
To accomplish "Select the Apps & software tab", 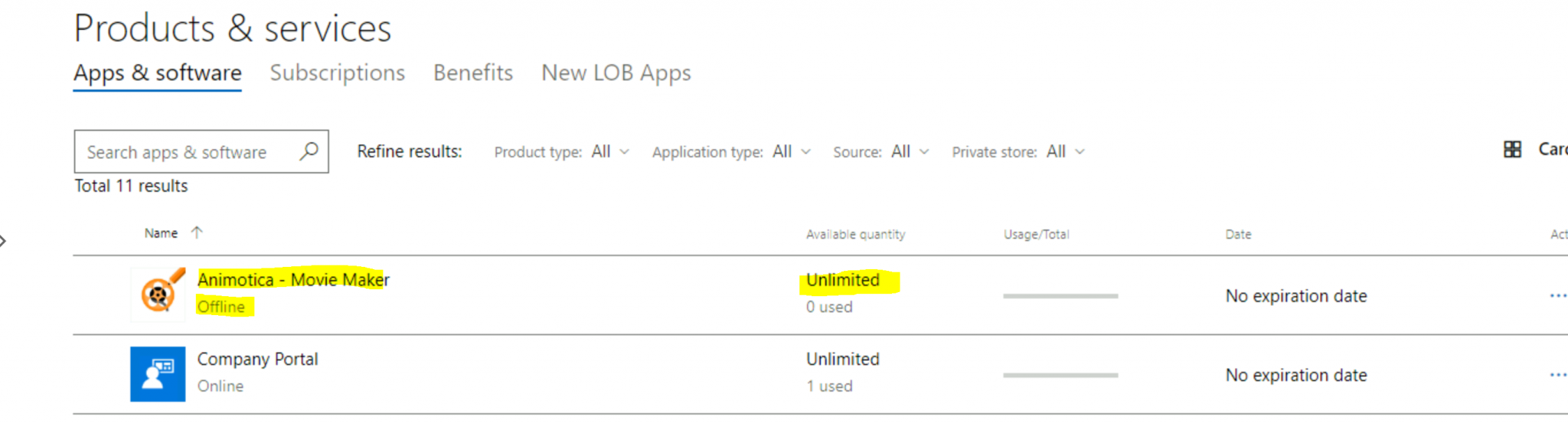I will pyautogui.click(x=158, y=73).
